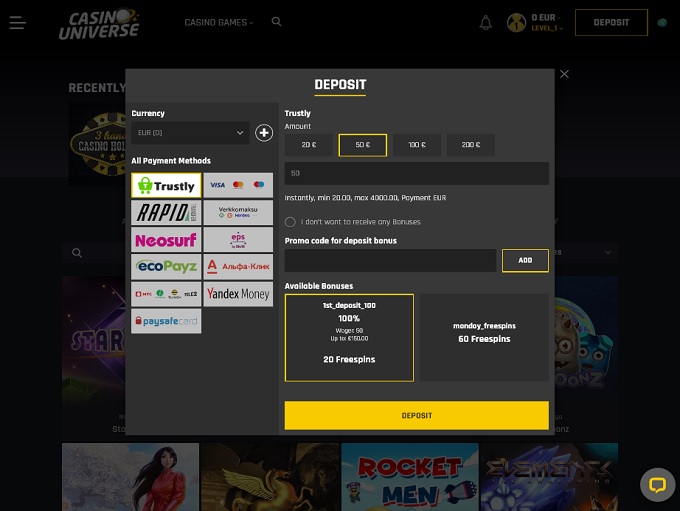Select the Trustly payment method
Screen dimensions: 680x511
(x=166, y=186)
